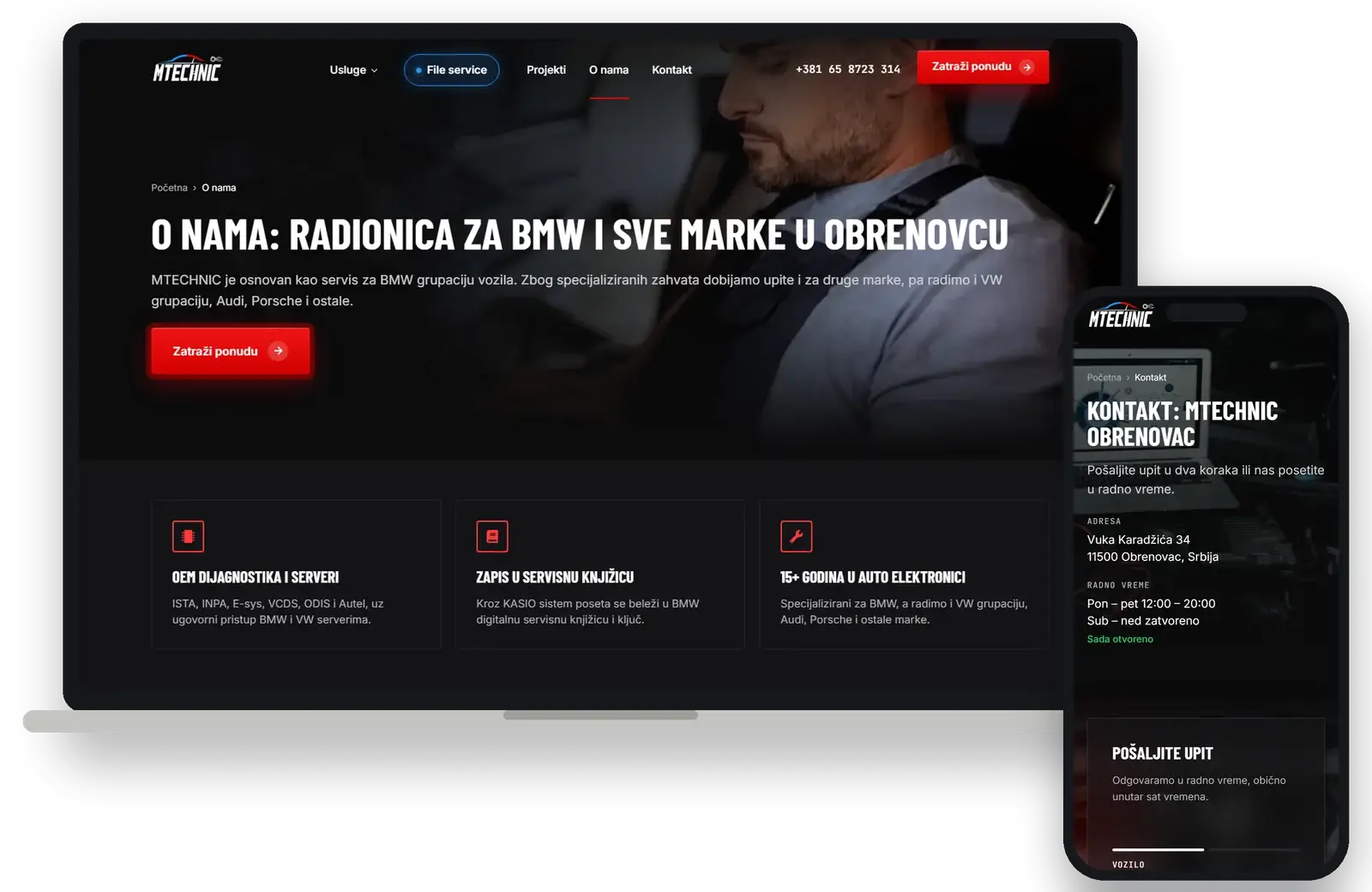Open the Kontakt nav link
The width and height of the screenshot is (1372, 892).
tap(671, 70)
